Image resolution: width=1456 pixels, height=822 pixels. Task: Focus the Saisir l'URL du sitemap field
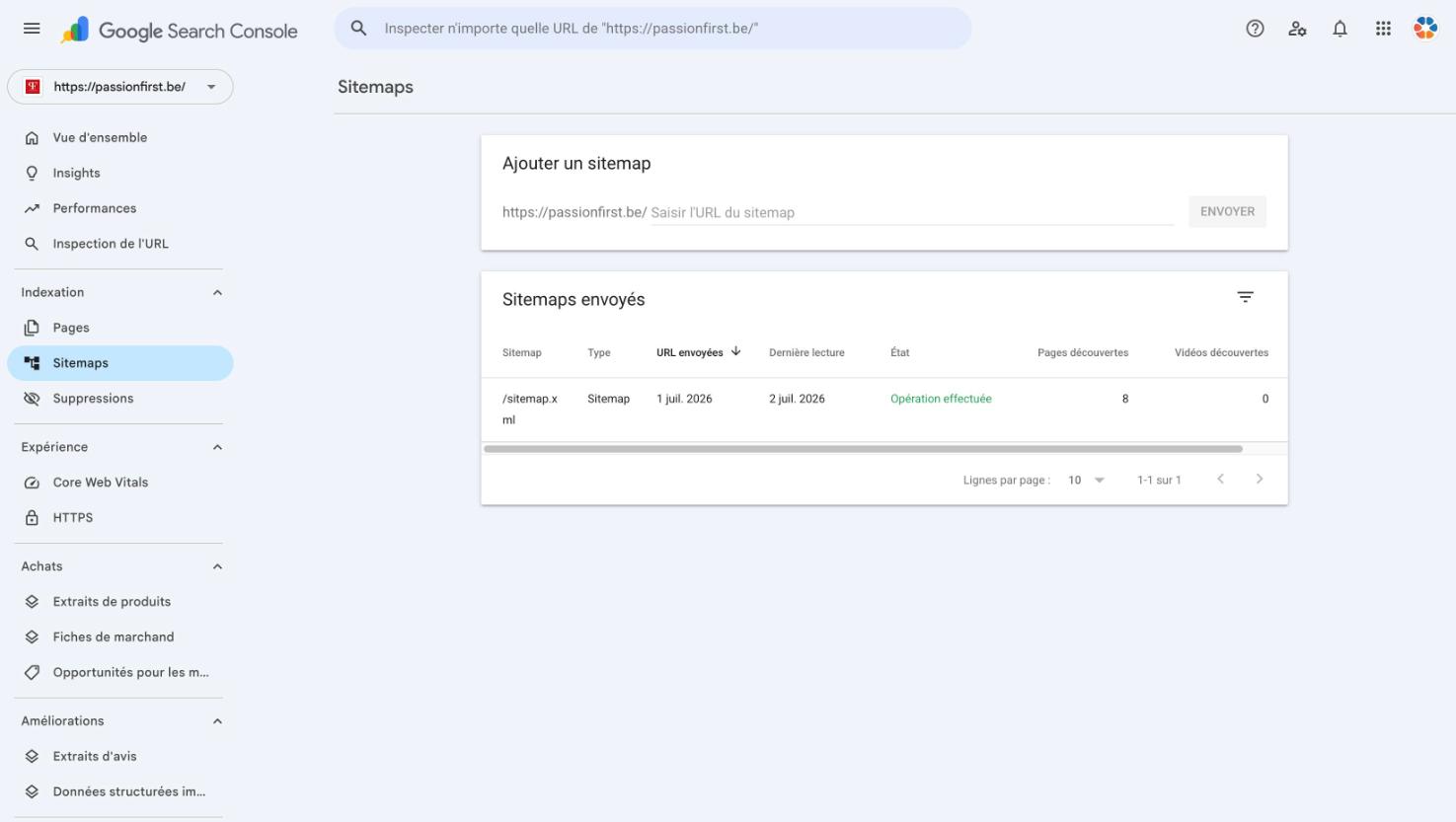pyautogui.click(x=912, y=212)
